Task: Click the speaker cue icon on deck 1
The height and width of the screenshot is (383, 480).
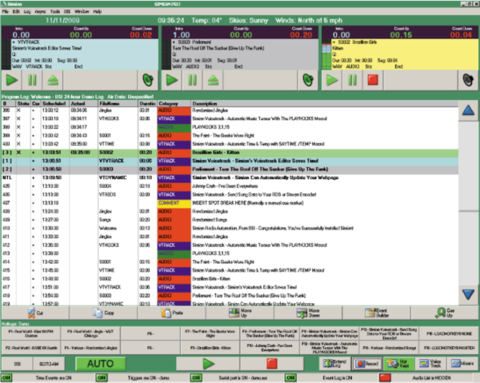Action: point(148,80)
